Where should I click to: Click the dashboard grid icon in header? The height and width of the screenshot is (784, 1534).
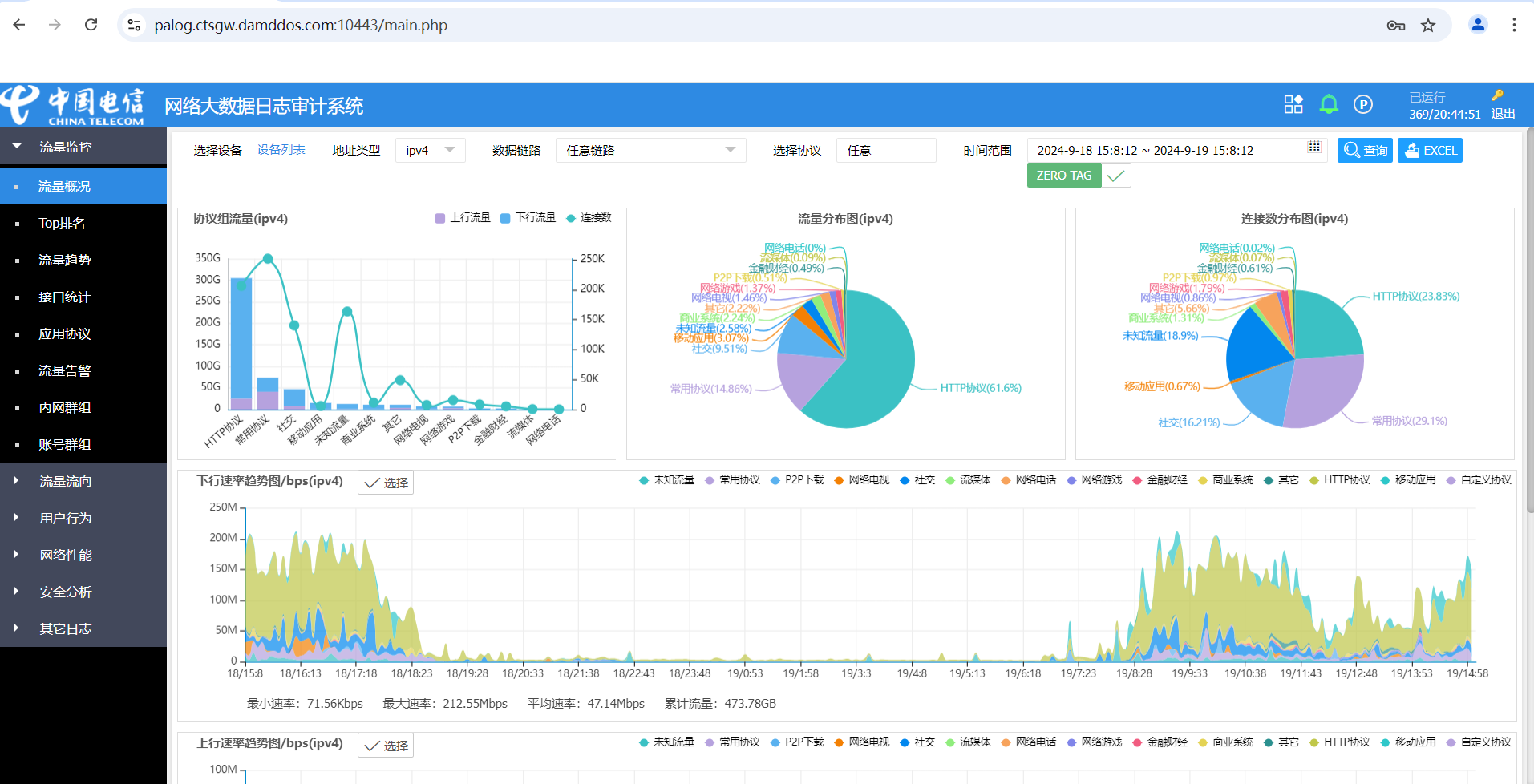tap(1293, 104)
